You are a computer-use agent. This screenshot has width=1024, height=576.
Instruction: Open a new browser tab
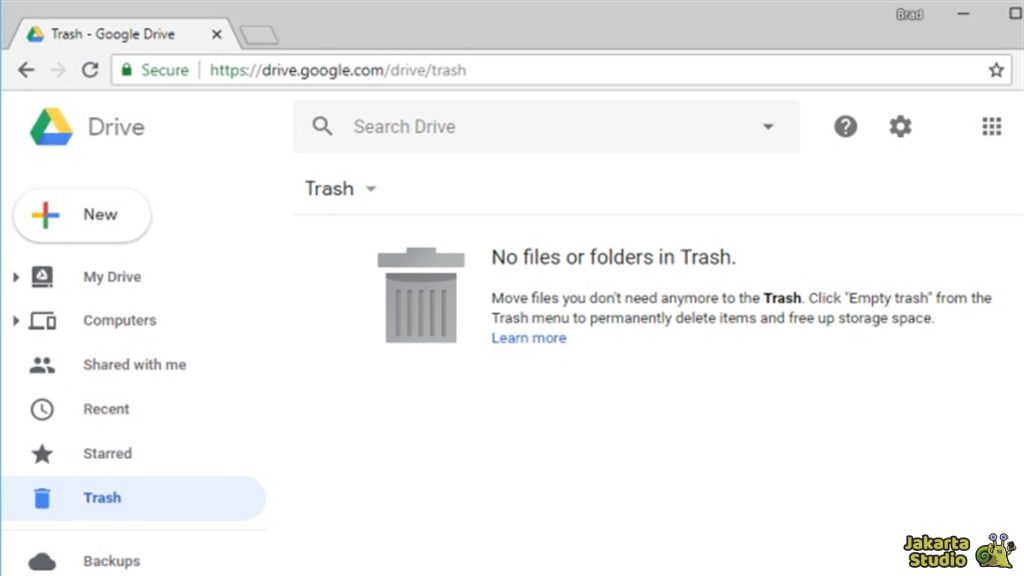tap(259, 35)
